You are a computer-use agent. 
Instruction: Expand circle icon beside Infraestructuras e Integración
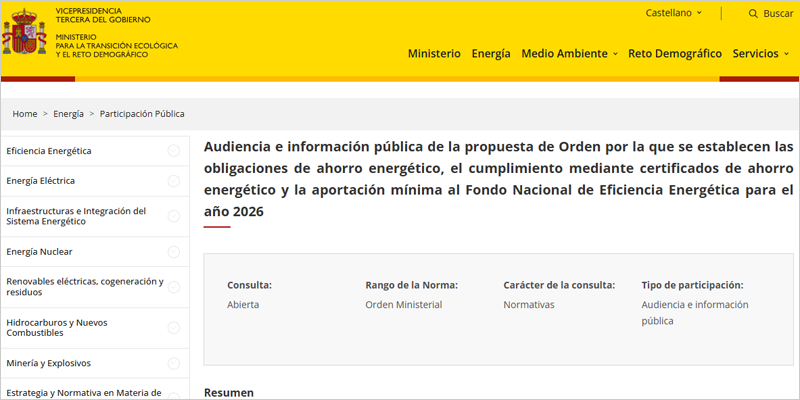coord(174,216)
